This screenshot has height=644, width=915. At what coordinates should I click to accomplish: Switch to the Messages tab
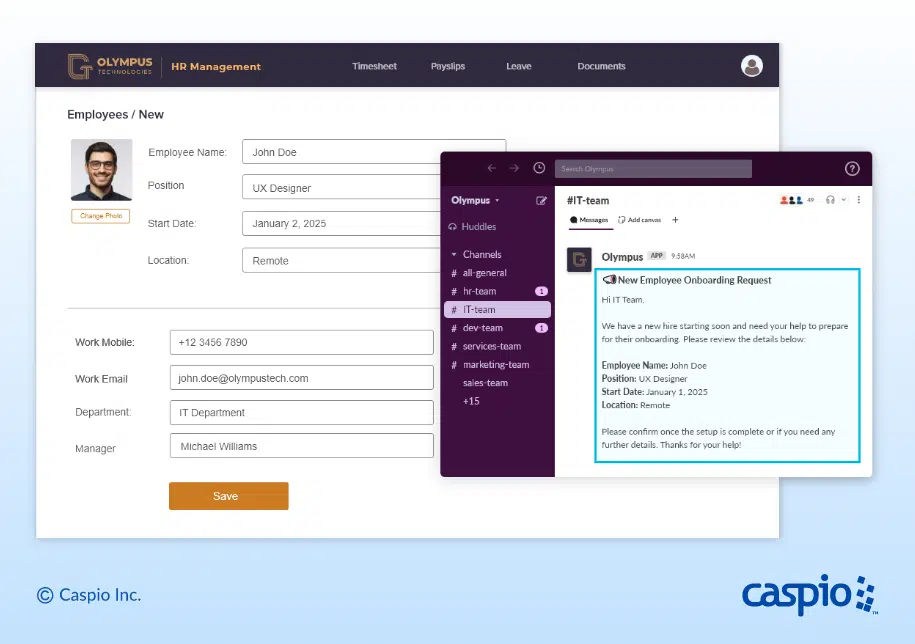coord(589,220)
